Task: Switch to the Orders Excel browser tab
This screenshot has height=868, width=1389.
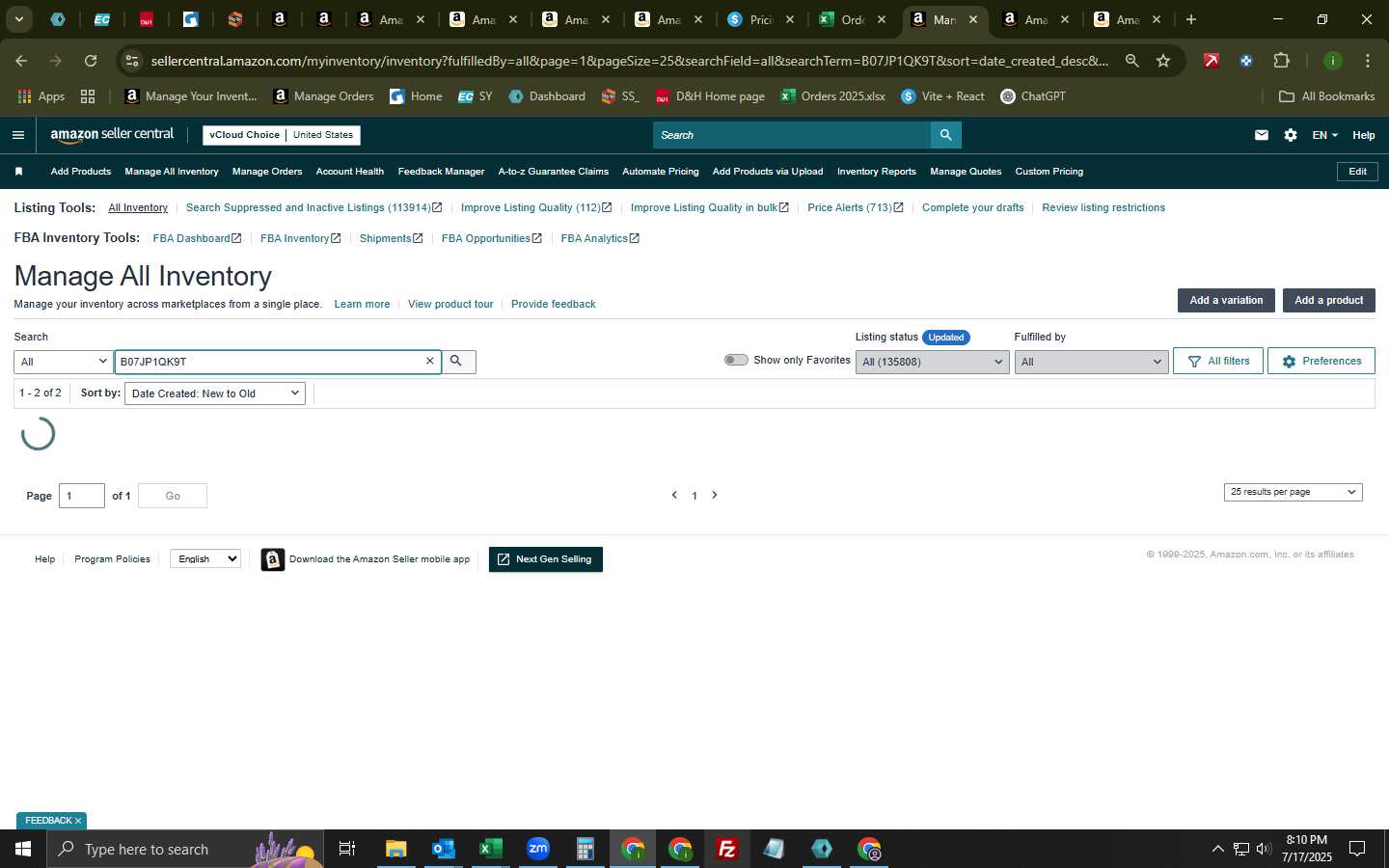Action: pyautogui.click(x=853, y=19)
